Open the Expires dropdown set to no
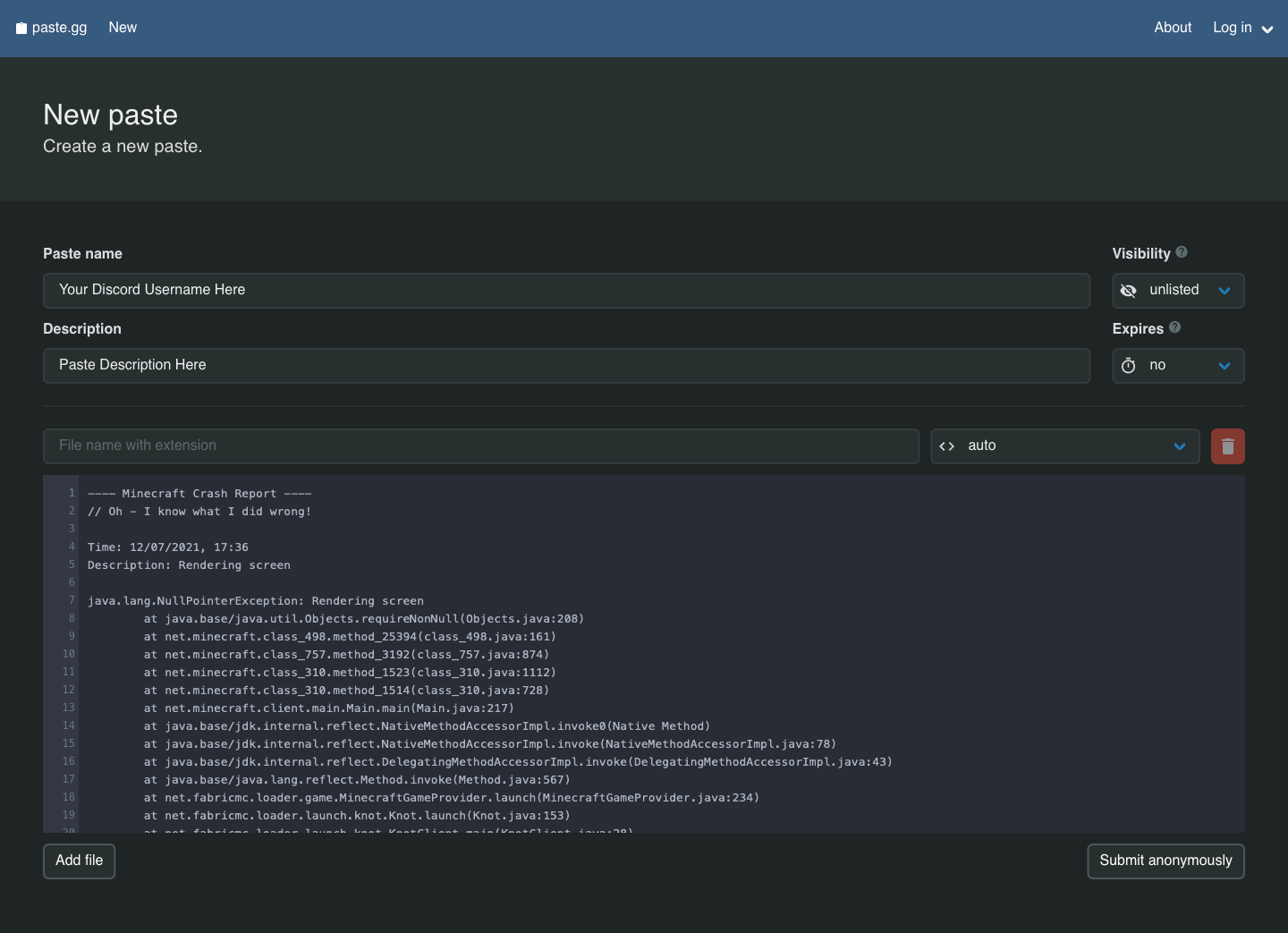This screenshot has width=1288, height=933. [1178, 366]
